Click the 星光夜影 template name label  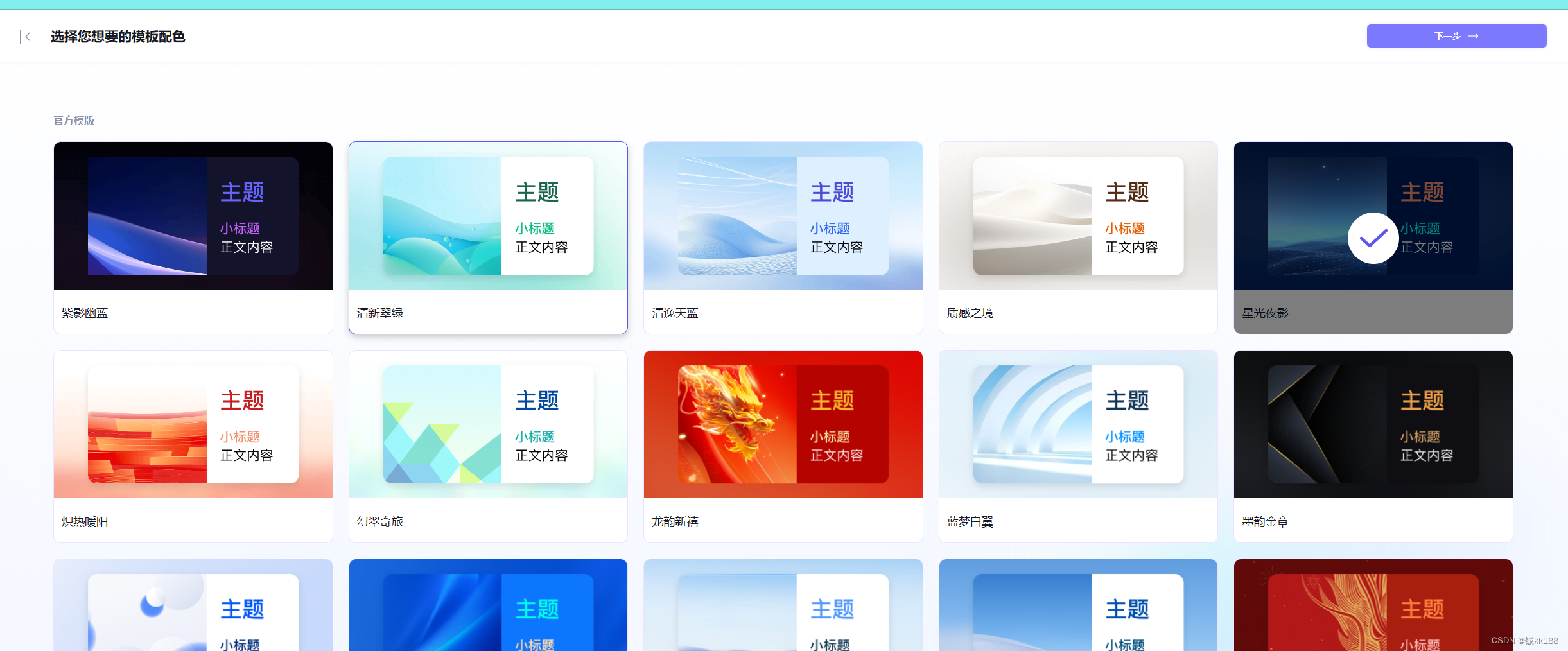(x=1265, y=313)
